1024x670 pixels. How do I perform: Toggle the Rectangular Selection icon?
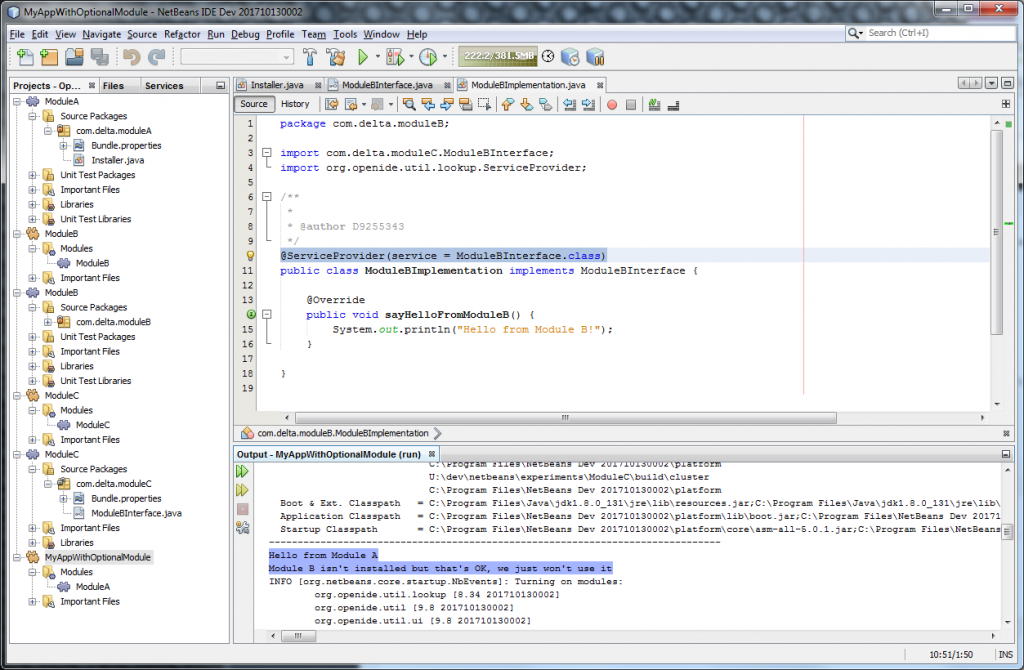(485, 104)
